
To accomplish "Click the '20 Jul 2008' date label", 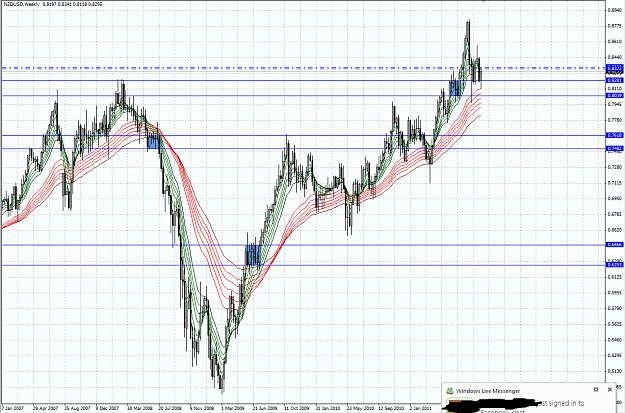I will (171, 408).
